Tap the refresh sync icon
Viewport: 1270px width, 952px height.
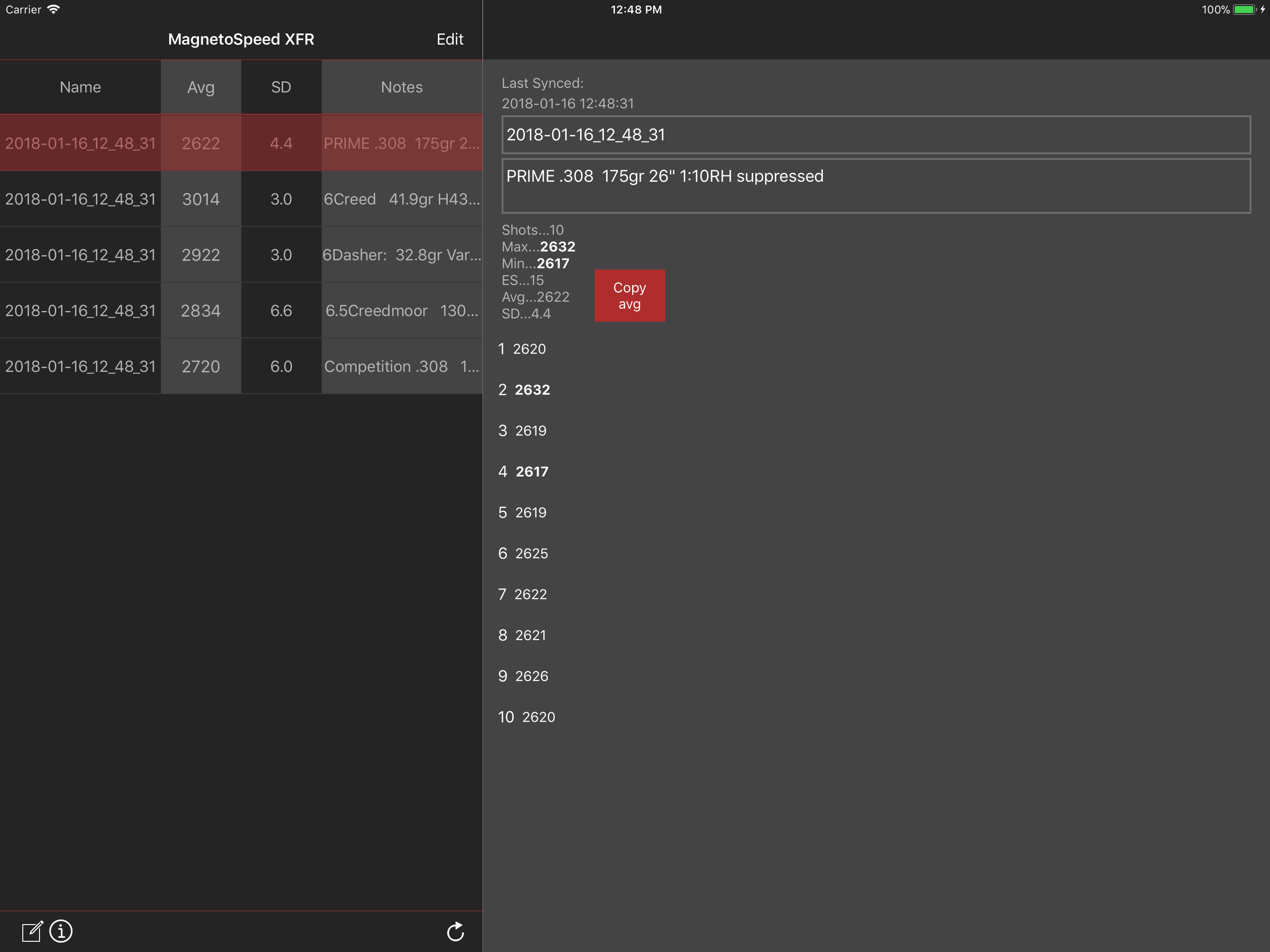click(455, 932)
